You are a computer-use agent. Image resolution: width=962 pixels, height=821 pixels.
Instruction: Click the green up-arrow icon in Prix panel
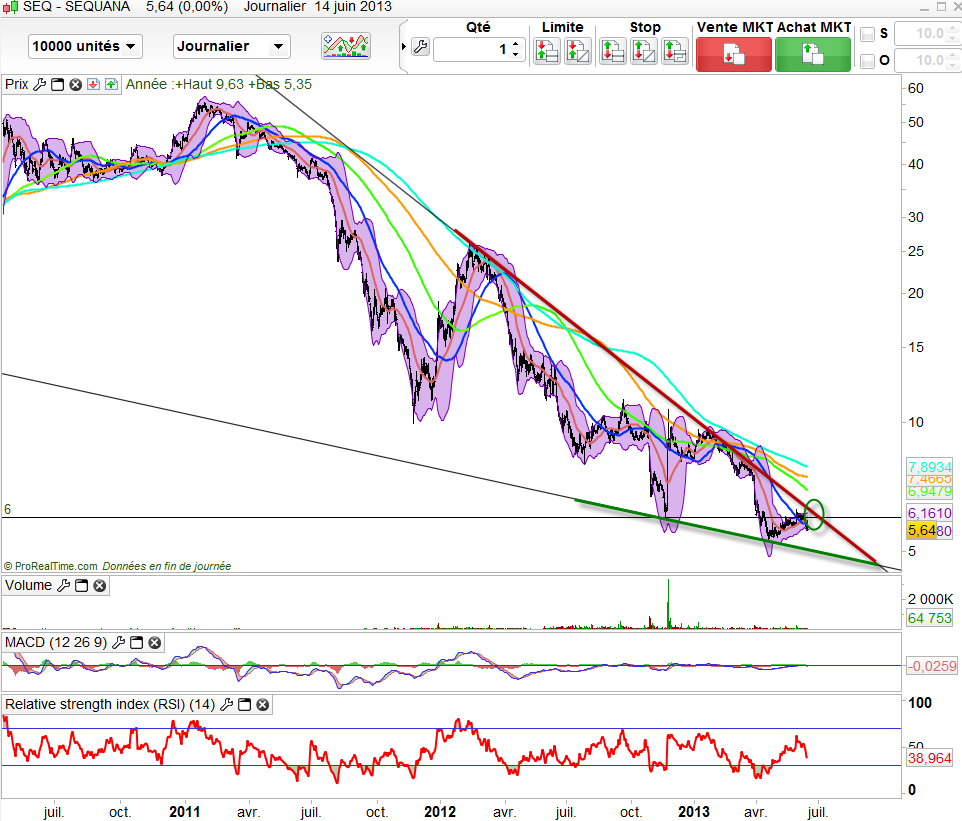[110, 85]
